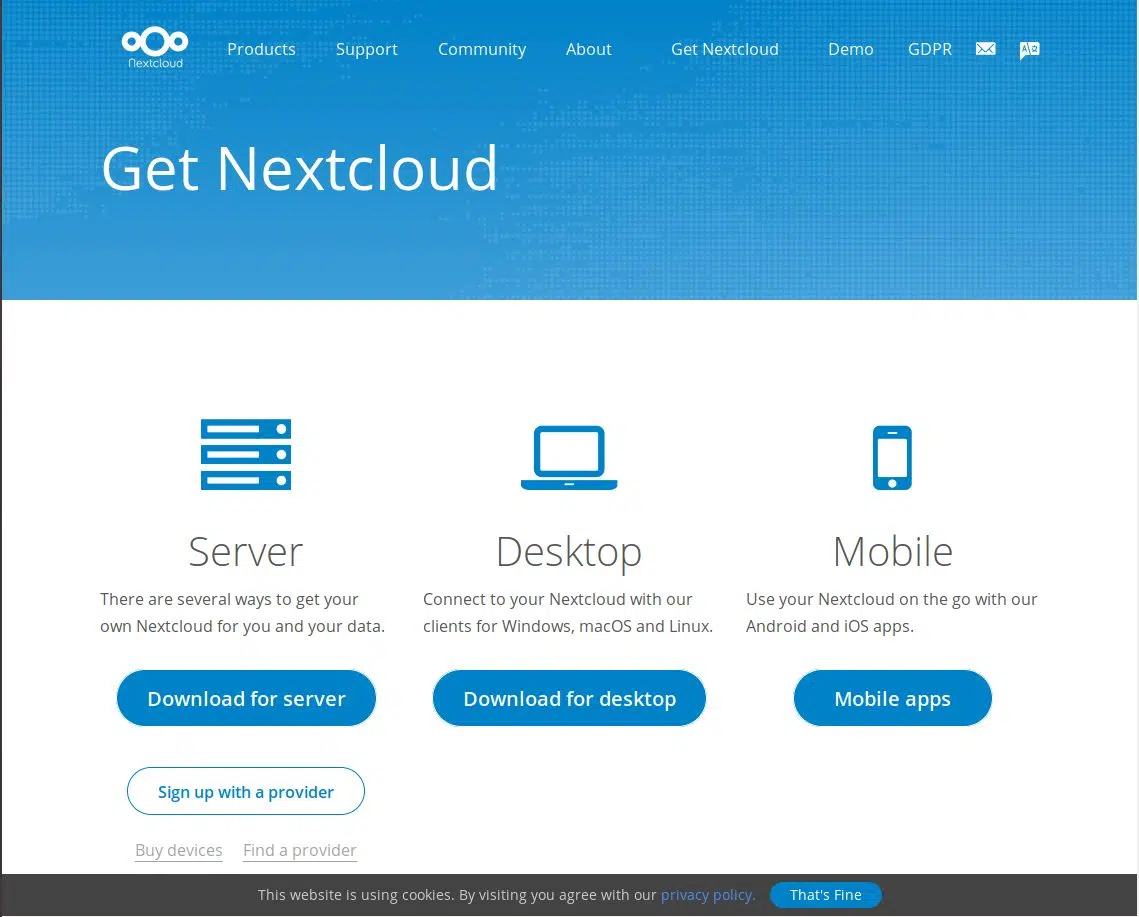Open the GDPR page from the navigation
This screenshot has width=1139, height=917.
[930, 49]
